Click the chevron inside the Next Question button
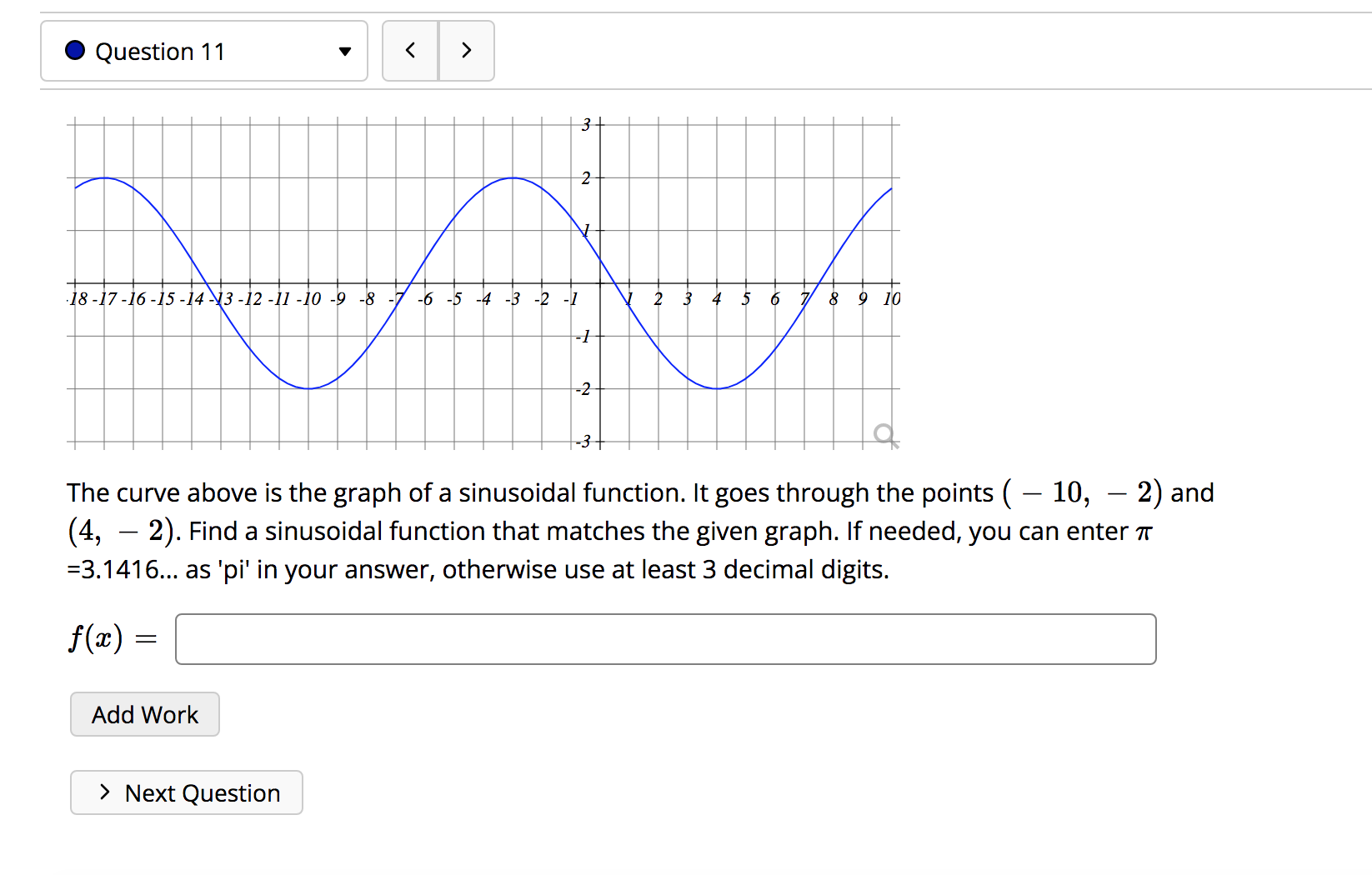This screenshot has width=1372, height=875. [x=103, y=792]
